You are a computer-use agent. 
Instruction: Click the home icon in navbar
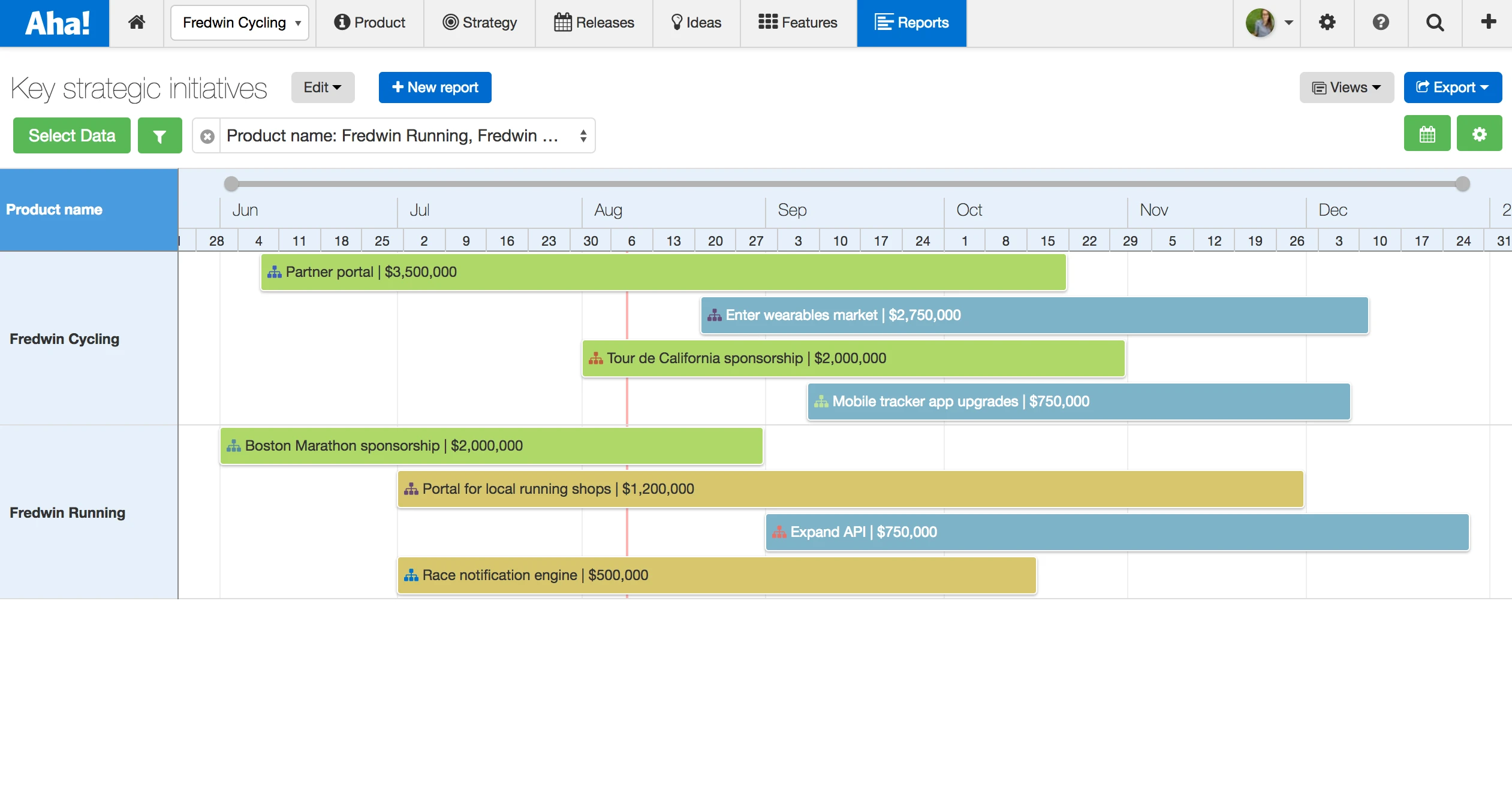click(137, 23)
